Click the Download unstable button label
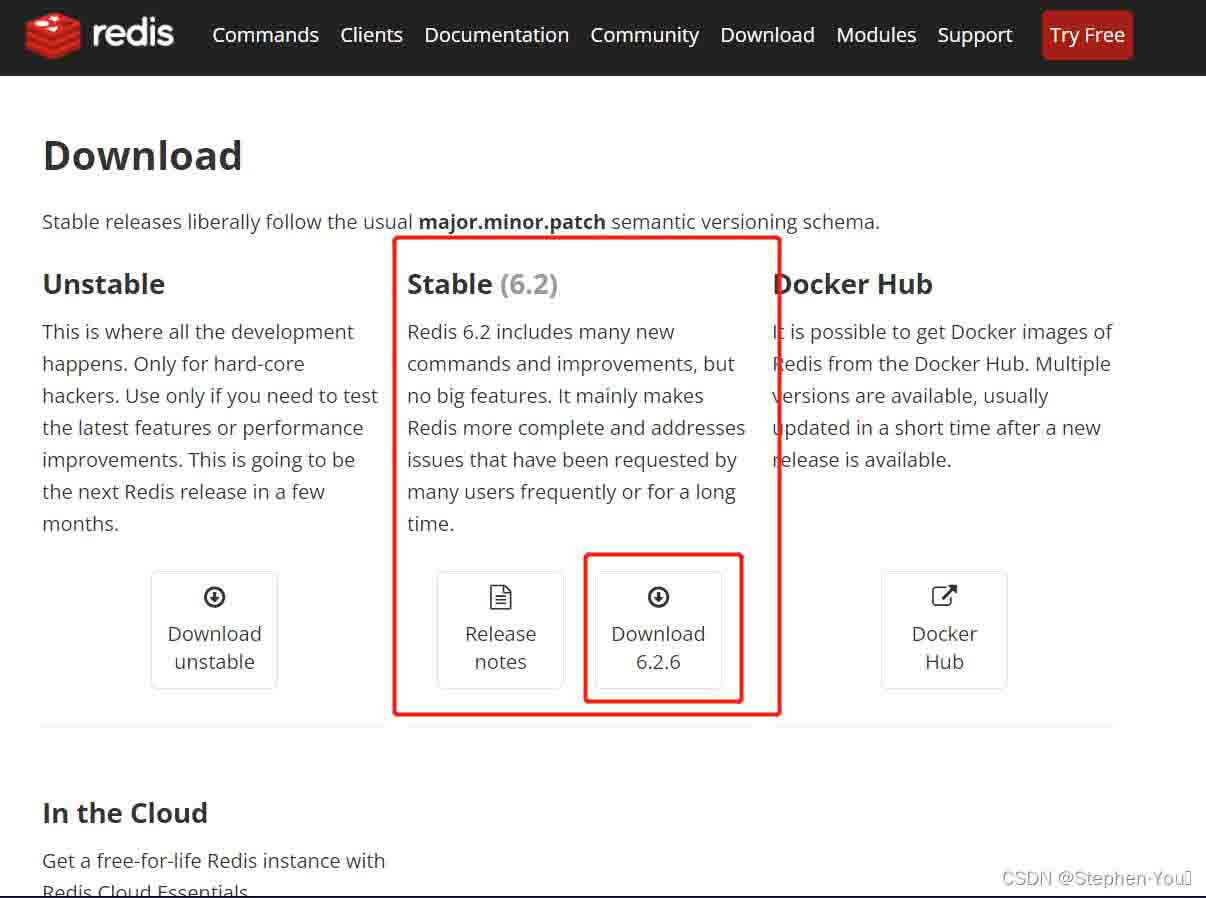Screen dimensions: 1206x898 [x=214, y=648]
